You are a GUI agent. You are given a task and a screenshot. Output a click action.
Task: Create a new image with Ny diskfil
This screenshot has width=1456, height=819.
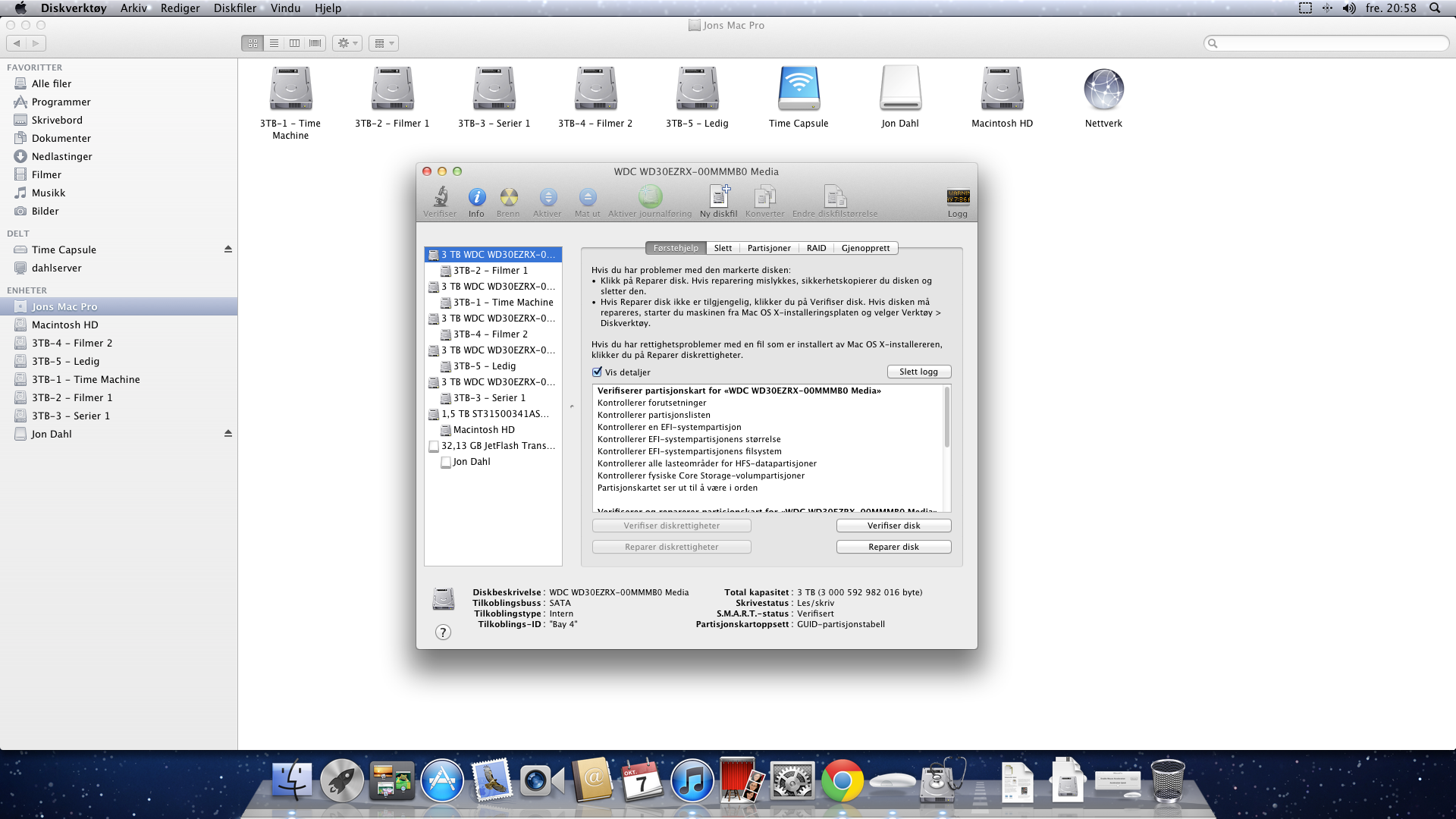coord(718,202)
